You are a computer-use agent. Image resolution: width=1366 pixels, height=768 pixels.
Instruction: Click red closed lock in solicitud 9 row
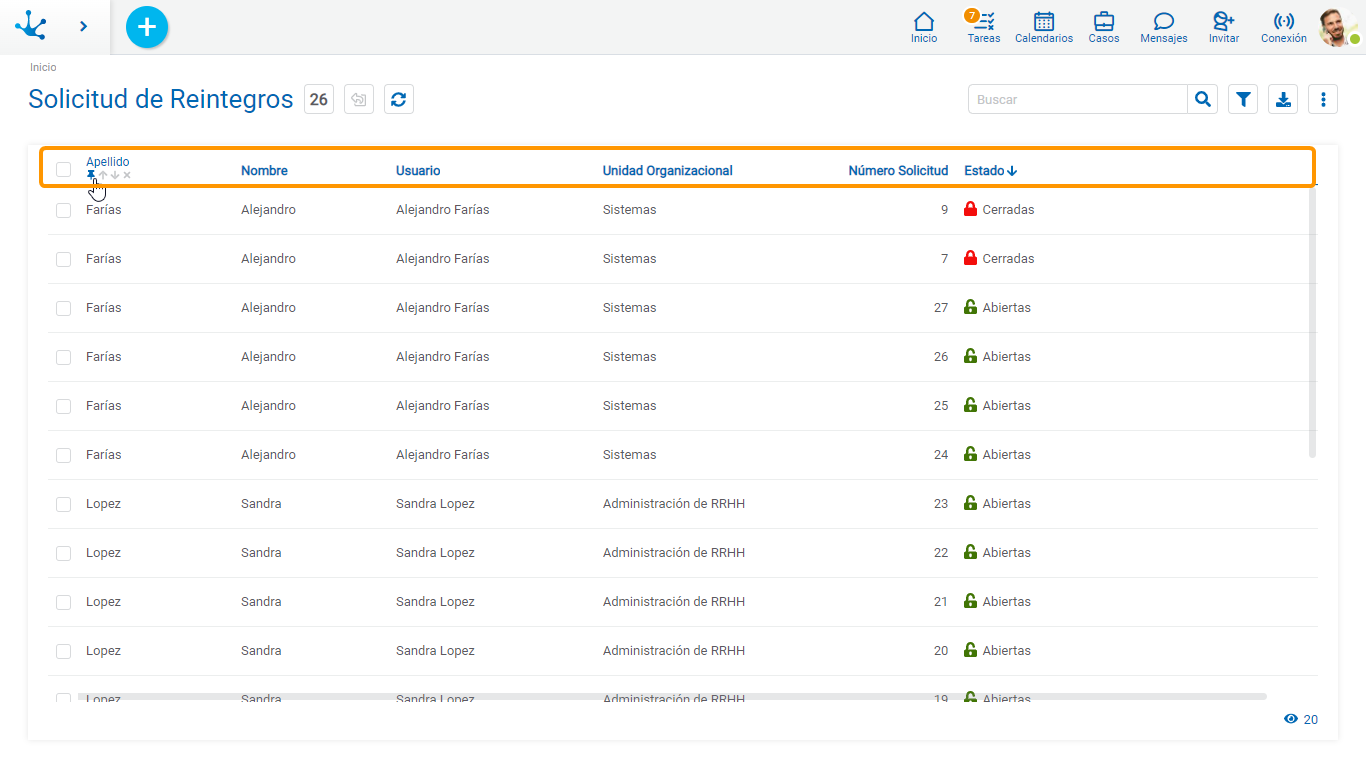pos(970,209)
